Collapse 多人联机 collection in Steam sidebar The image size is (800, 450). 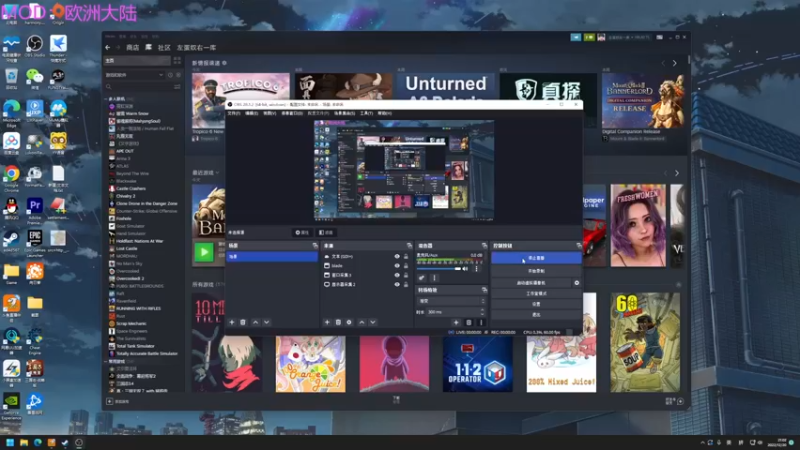107,99
